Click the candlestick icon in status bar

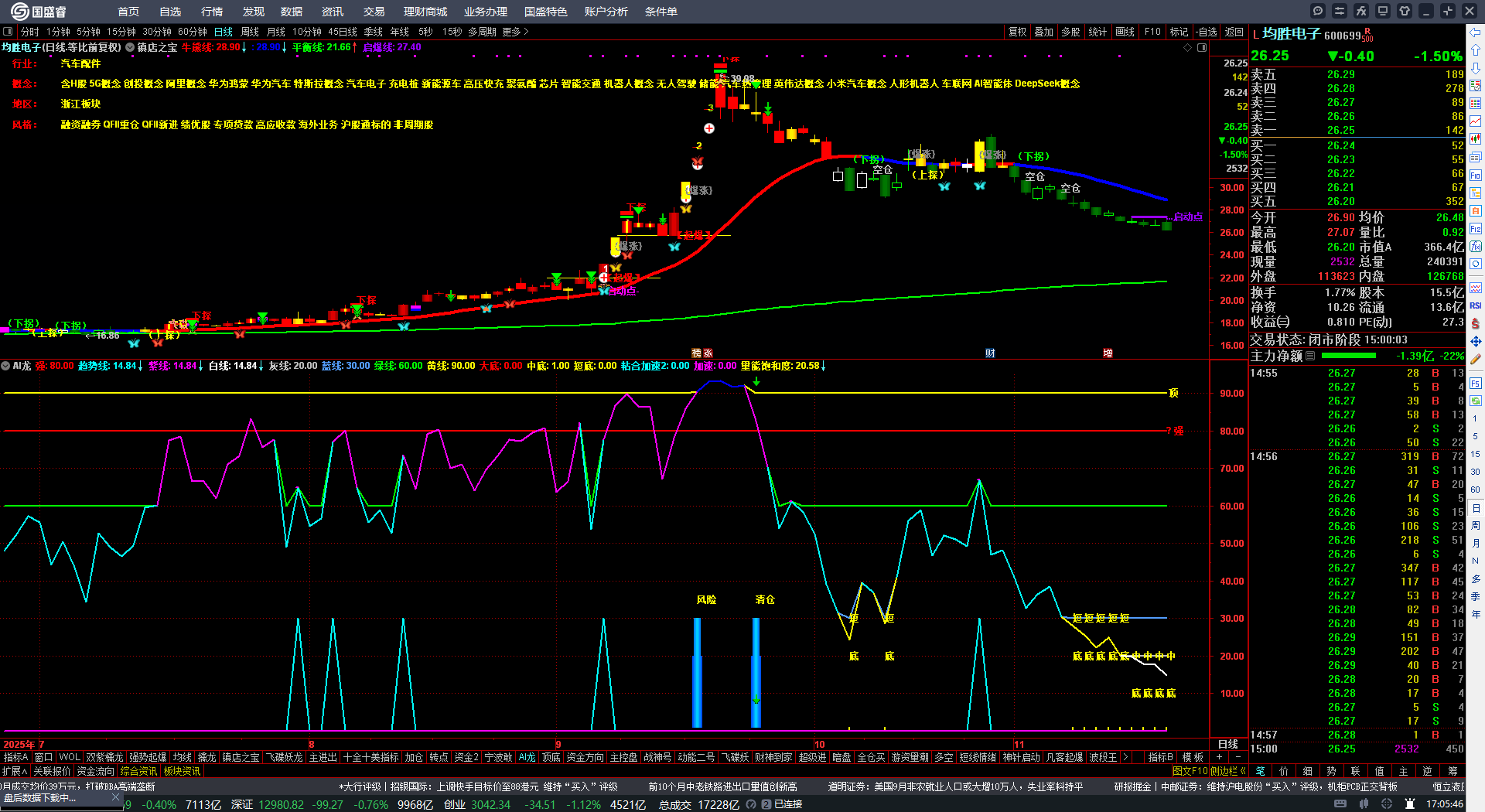(x=1364, y=804)
